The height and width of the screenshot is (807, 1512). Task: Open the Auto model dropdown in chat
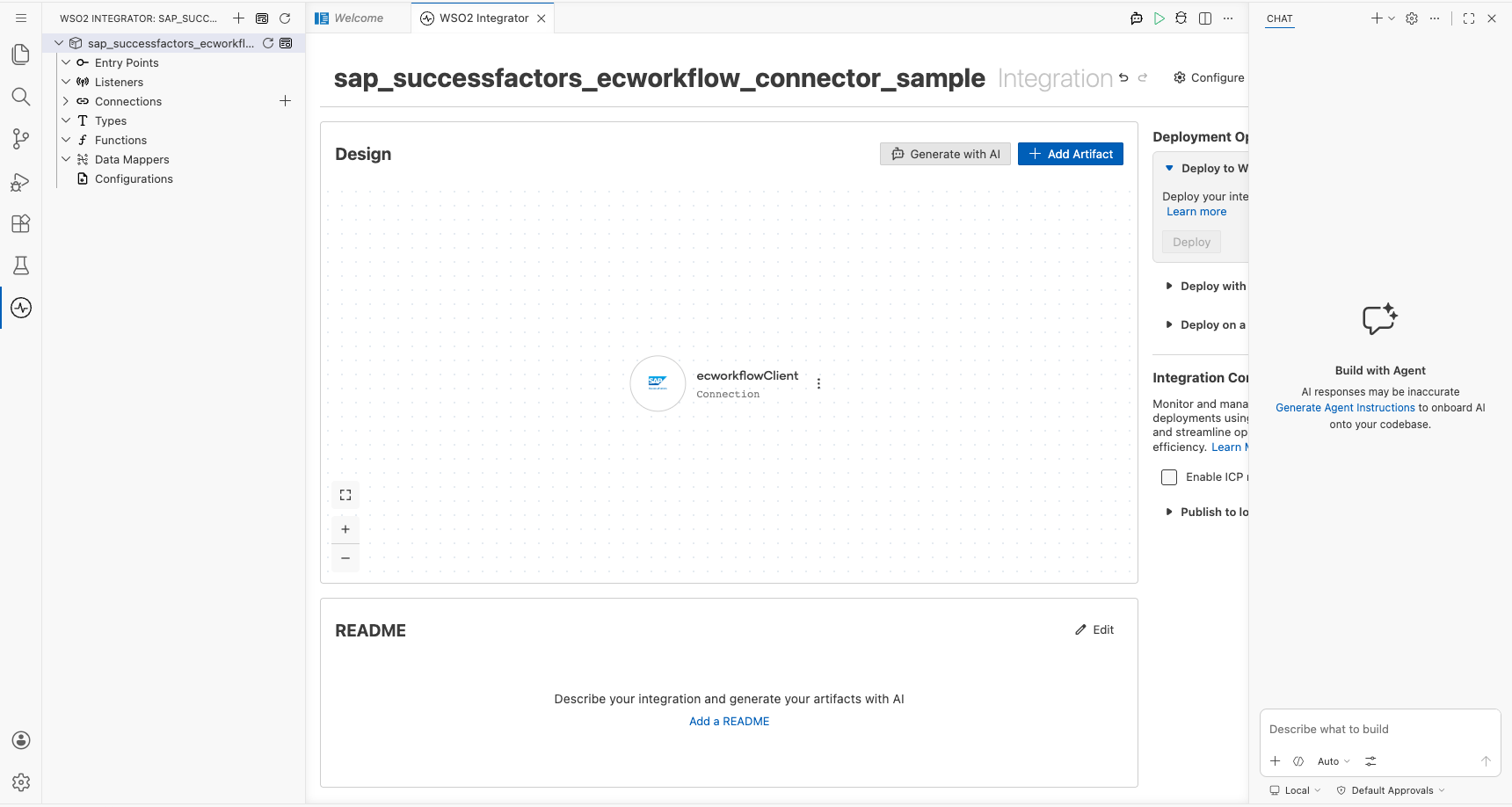coord(1334,762)
